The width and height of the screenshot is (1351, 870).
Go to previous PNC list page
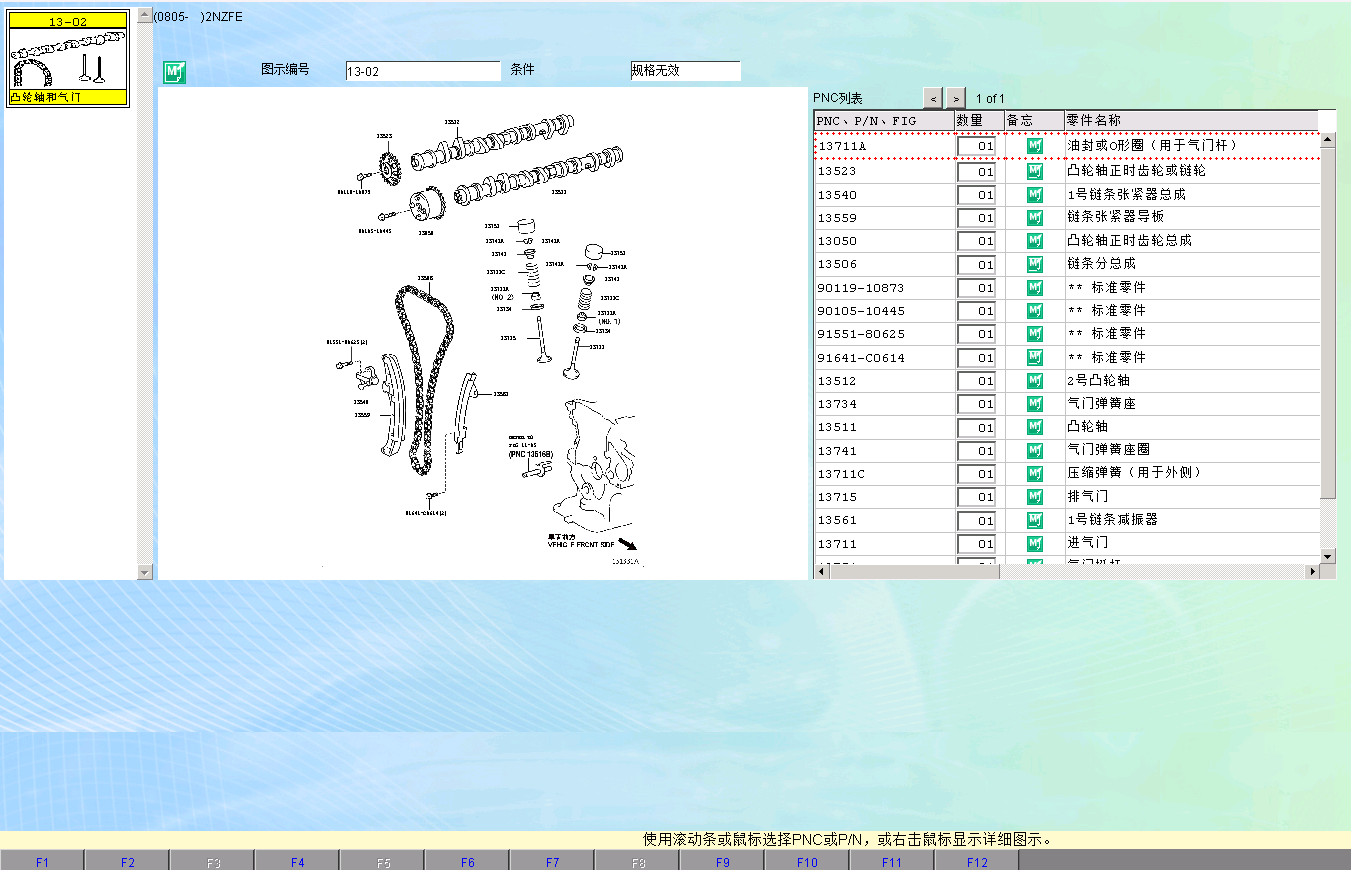(x=933, y=98)
